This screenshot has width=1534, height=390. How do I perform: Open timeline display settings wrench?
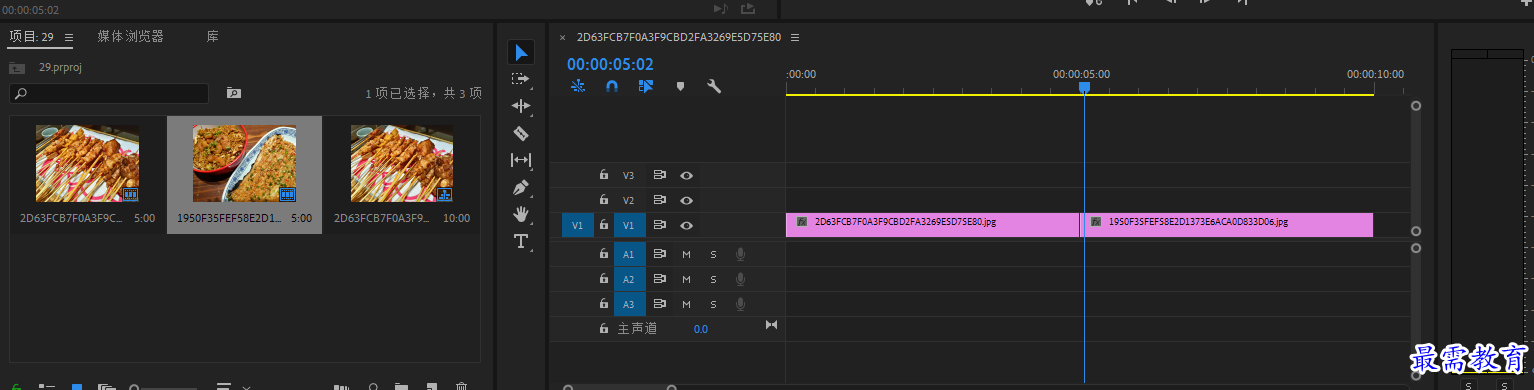[714, 87]
